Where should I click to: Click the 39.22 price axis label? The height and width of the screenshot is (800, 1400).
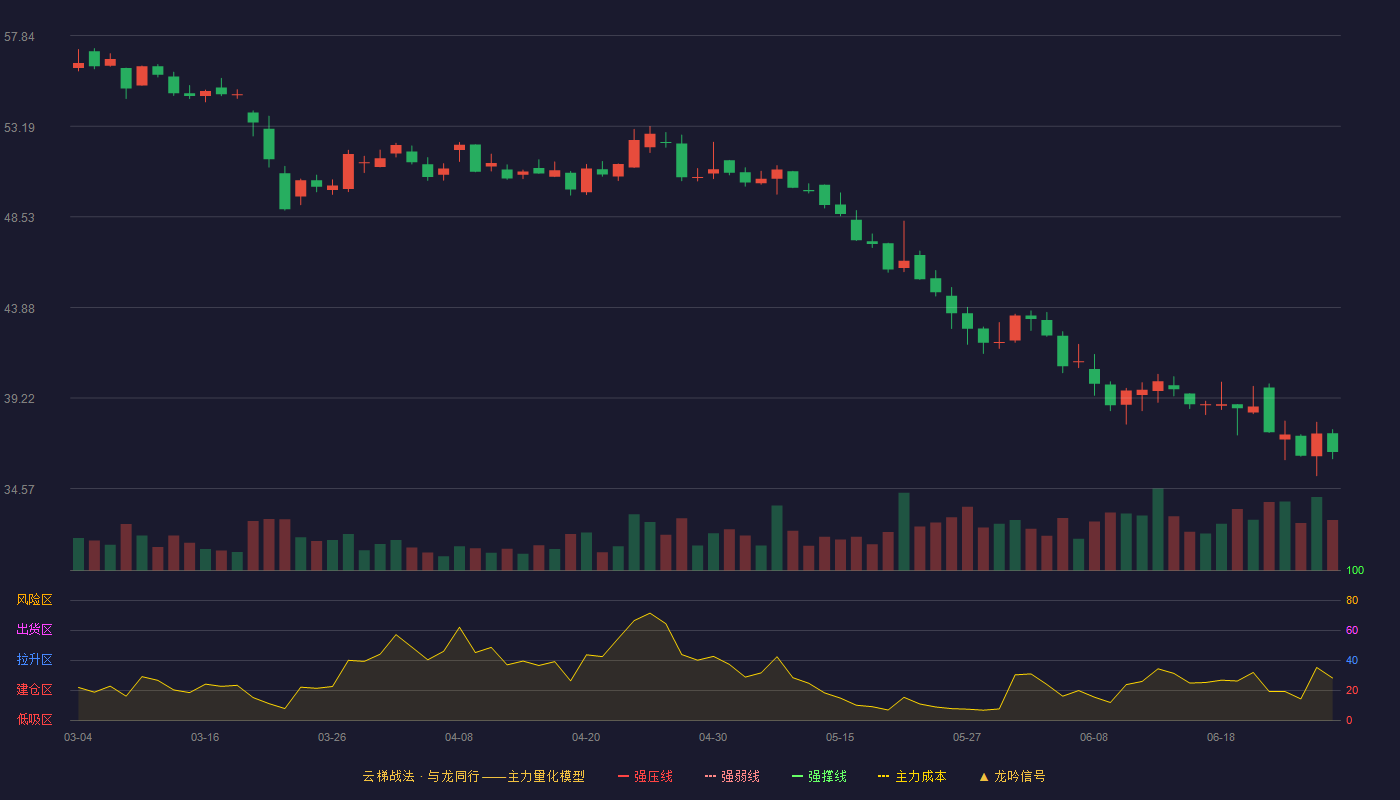(19, 399)
